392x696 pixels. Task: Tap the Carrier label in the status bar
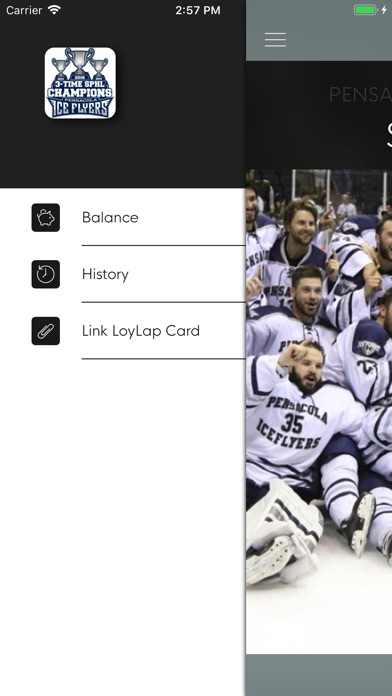pos(25,10)
